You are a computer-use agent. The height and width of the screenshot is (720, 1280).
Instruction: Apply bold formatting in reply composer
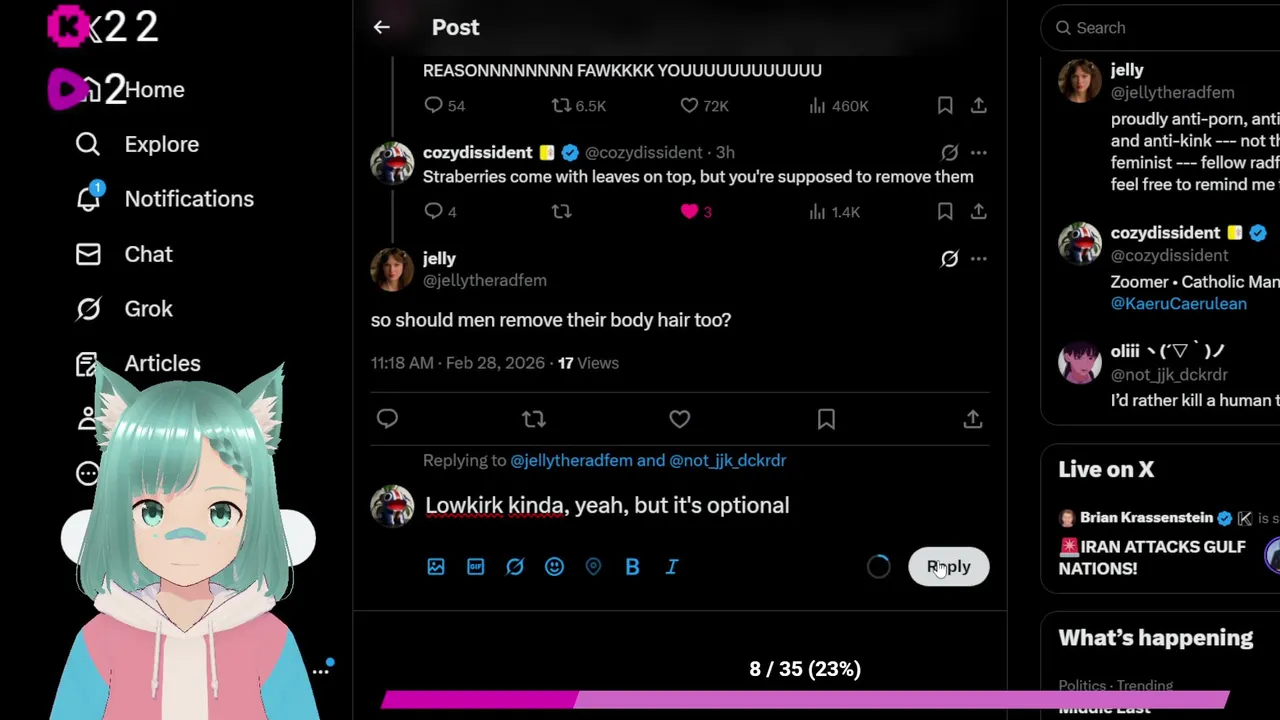(632, 567)
